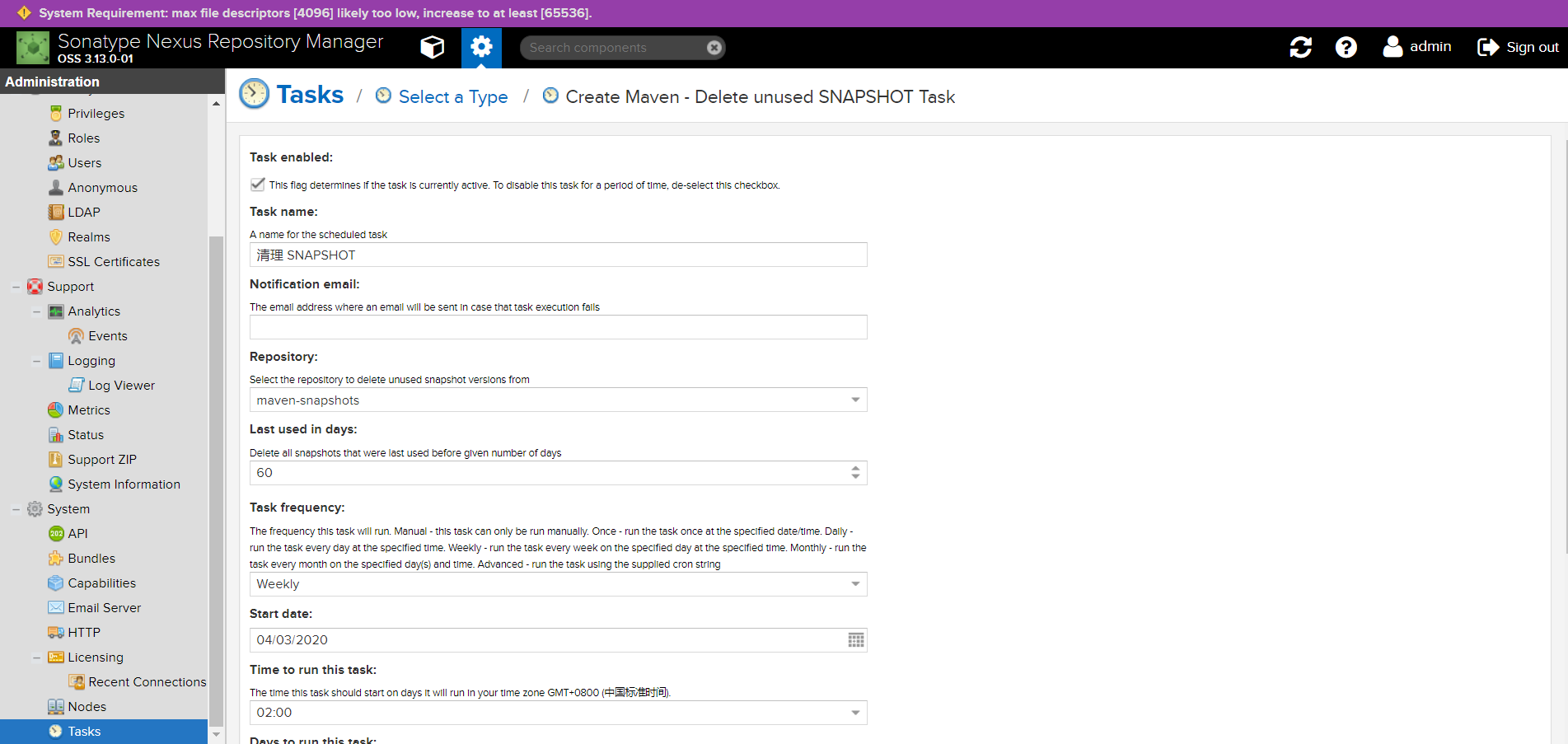1568x744 pixels.
Task: Click the Nexus Repository Manager logo
Action: [33, 48]
